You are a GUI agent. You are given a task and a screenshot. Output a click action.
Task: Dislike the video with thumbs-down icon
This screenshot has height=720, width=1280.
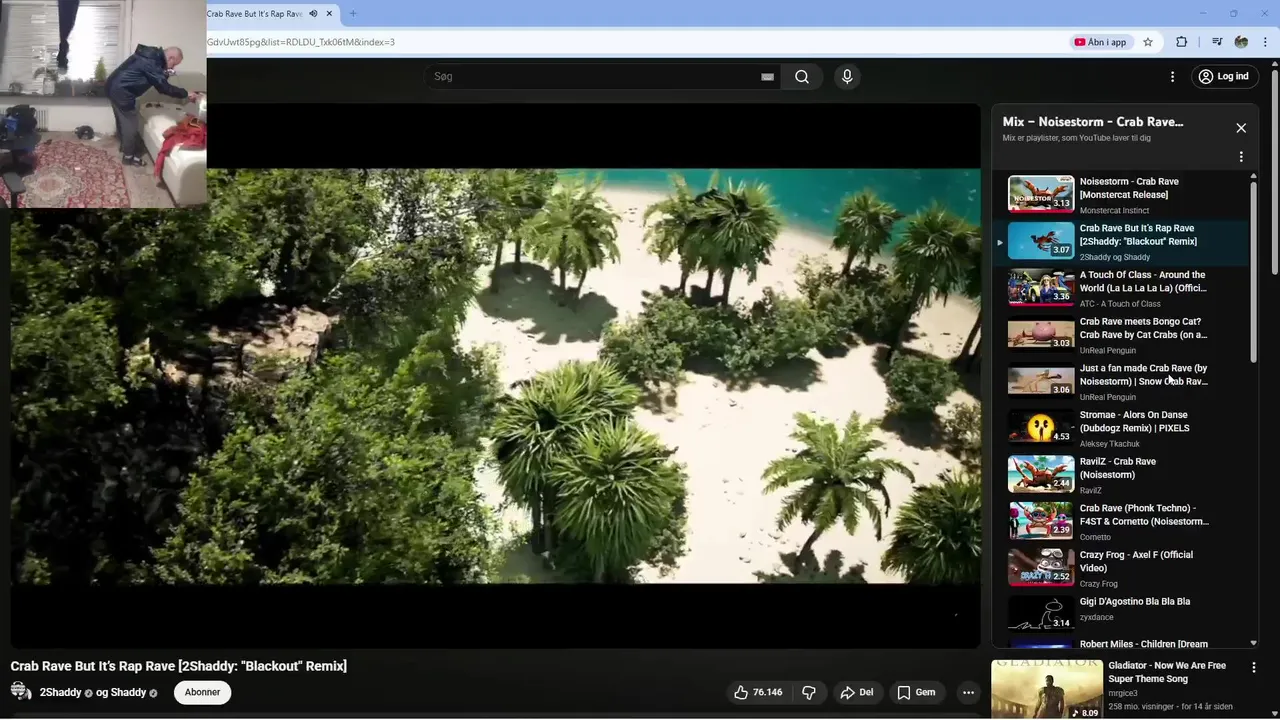[809, 692]
